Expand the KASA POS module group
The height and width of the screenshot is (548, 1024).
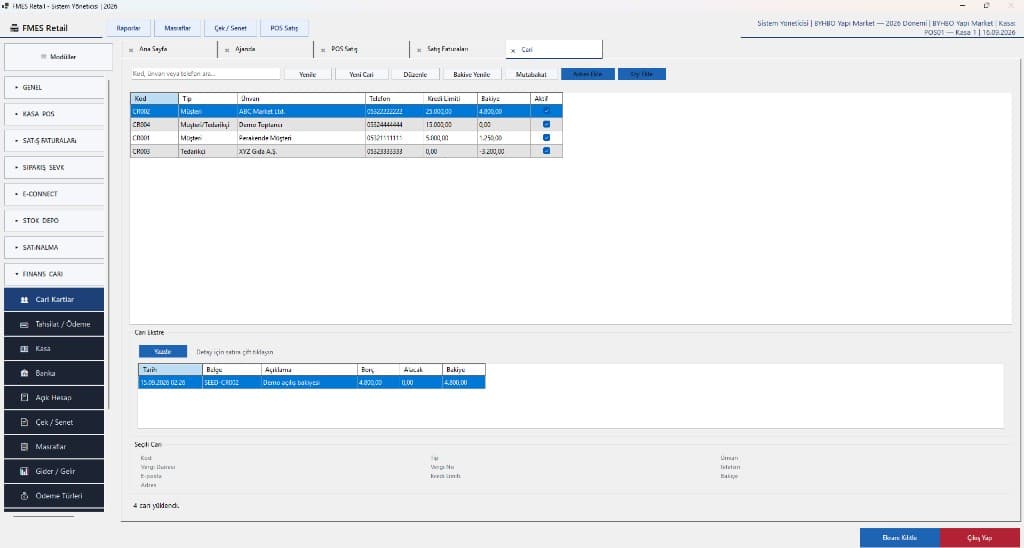(54, 114)
